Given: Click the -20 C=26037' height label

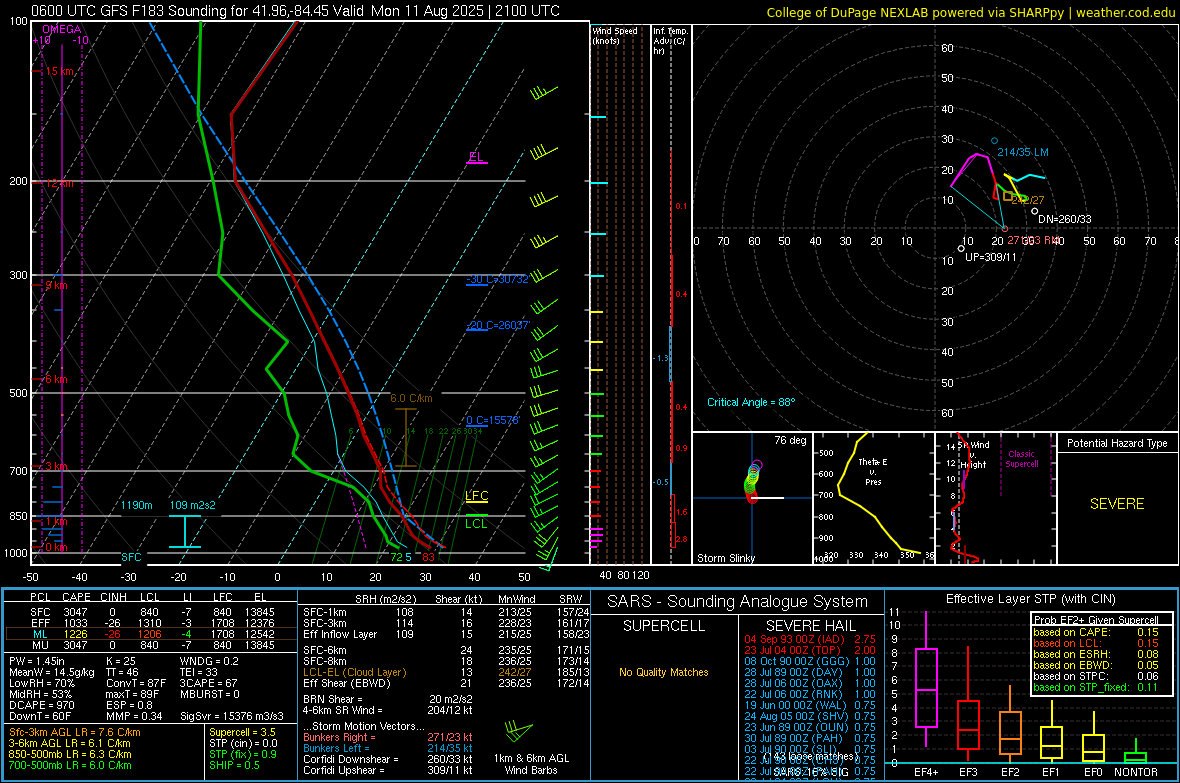Looking at the screenshot, I should click(498, 325).
